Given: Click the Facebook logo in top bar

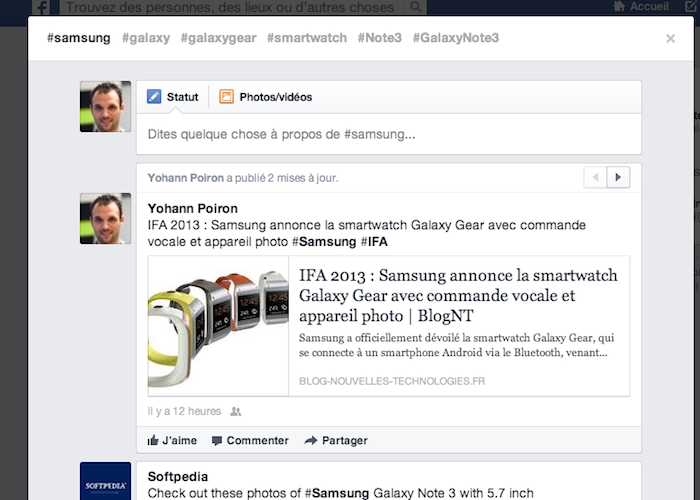Looking at the screenshot, I should click(42, 7).
